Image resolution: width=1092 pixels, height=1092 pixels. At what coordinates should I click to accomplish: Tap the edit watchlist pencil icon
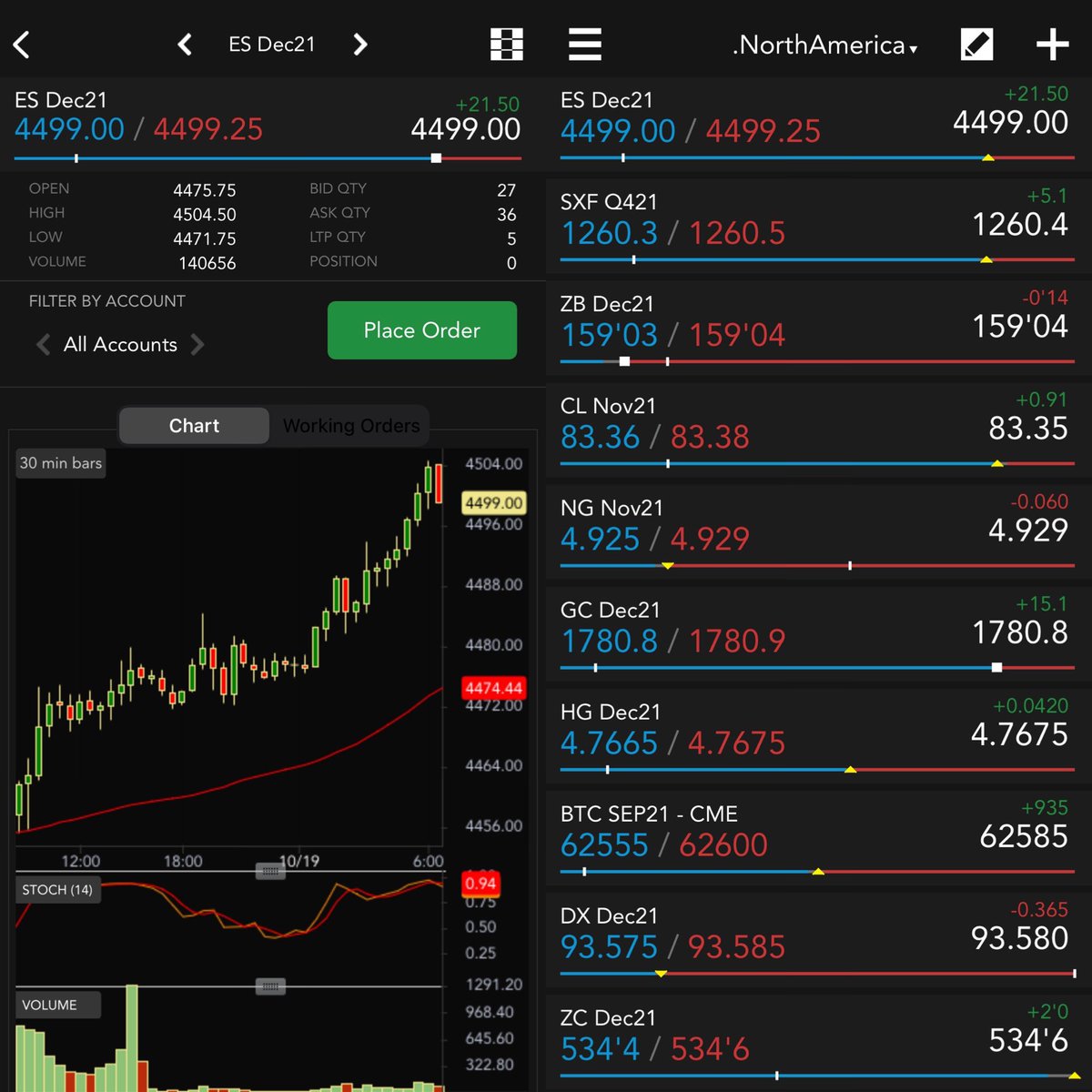[977, 45]
